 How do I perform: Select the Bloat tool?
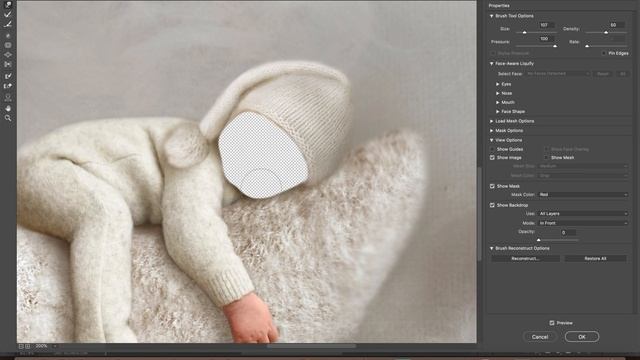(x=8, y=55)
